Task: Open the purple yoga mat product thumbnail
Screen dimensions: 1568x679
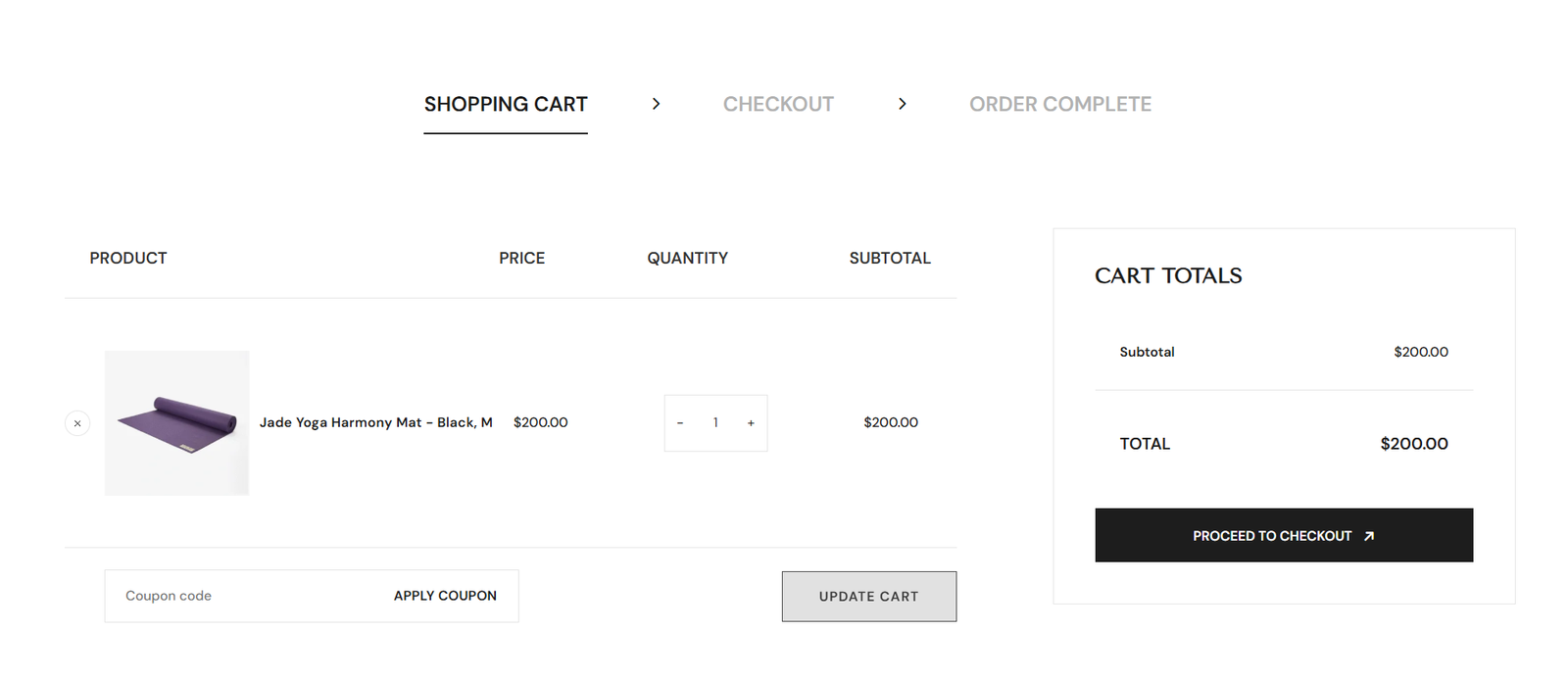Action: 176,423
